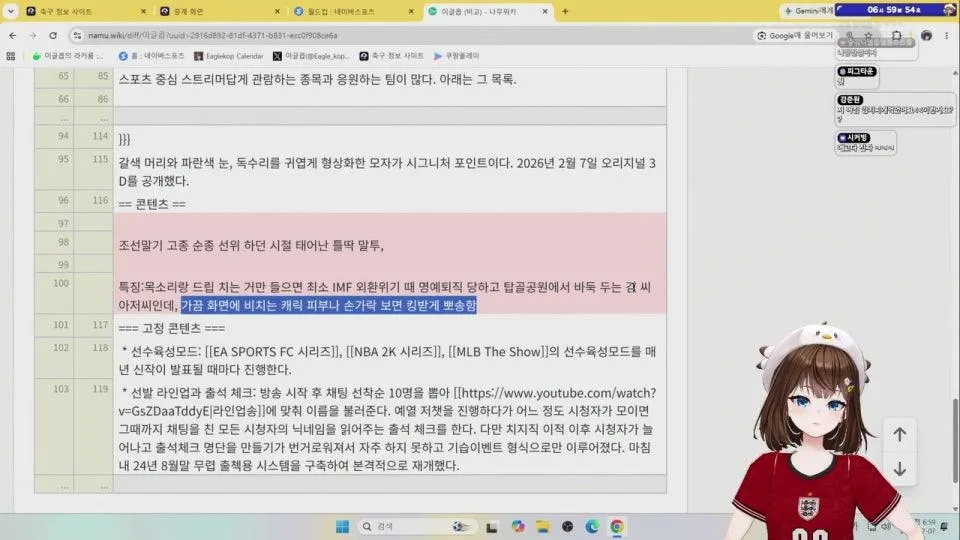Viewport: 960px width, 540px height.
Task: Open the Chrome apps grid icon
Action: (10, 56)
